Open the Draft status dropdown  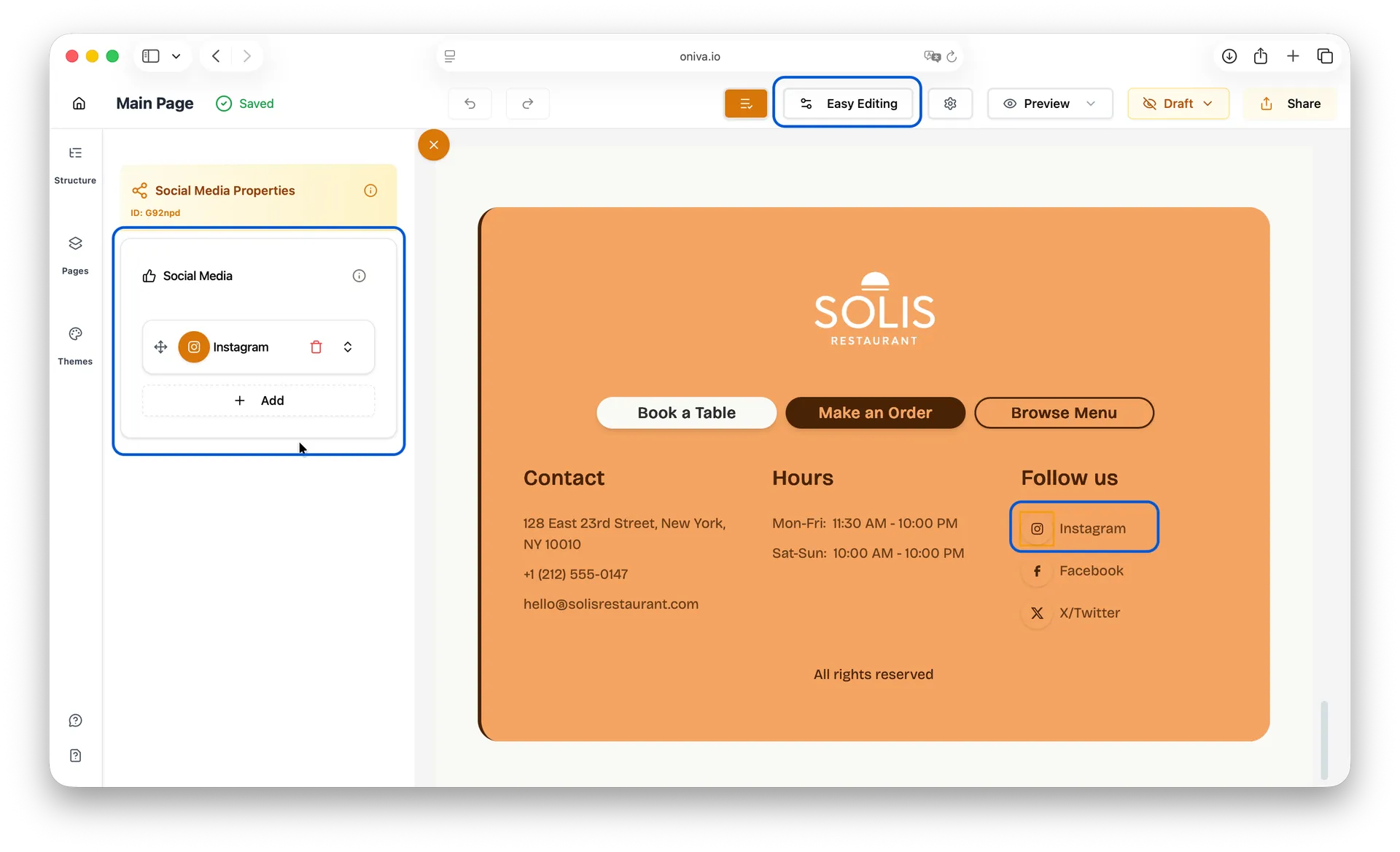pyautogui.click(x=1178, y=104)
